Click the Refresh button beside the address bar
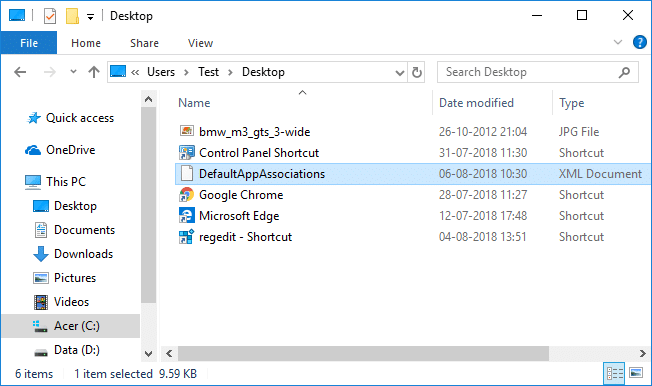 417,72
